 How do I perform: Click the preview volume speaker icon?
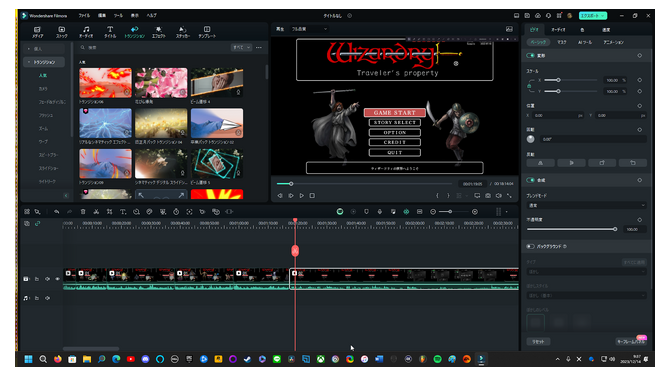click(498, 195)
